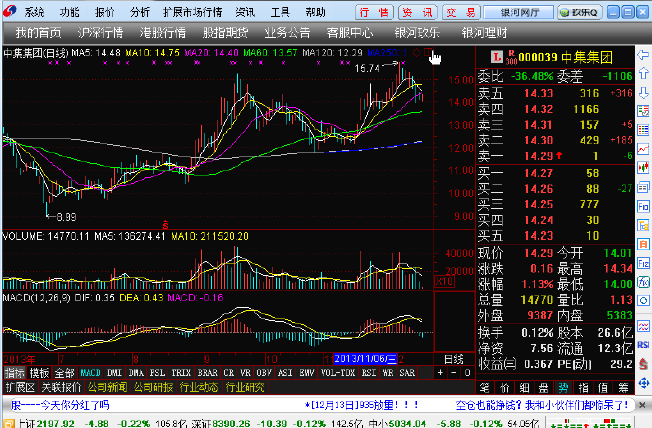Open the 银河网厅 button
Screen dimensions: 652x428
click(x=519, y=12)
